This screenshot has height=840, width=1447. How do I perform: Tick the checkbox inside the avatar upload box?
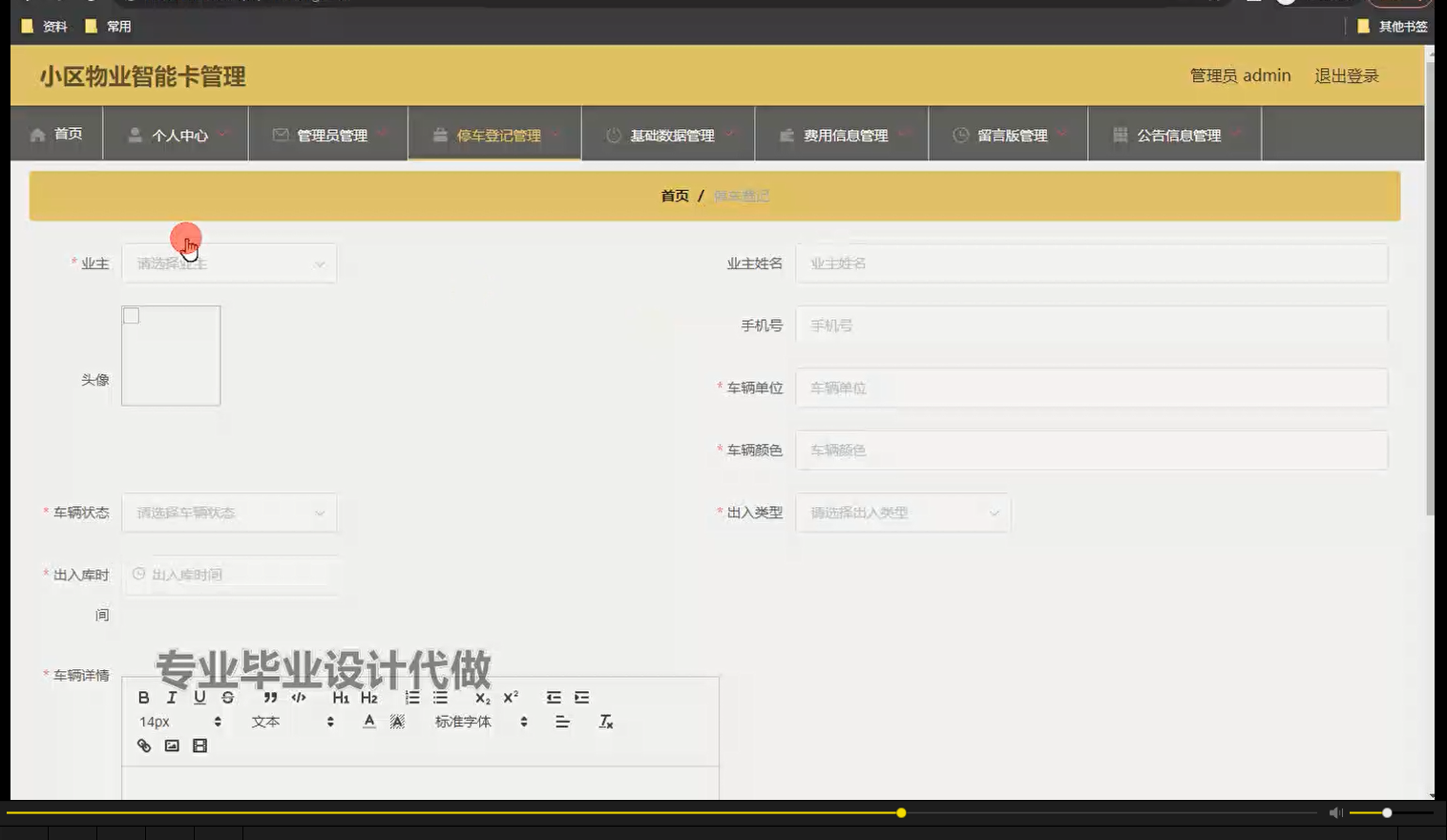131,314
